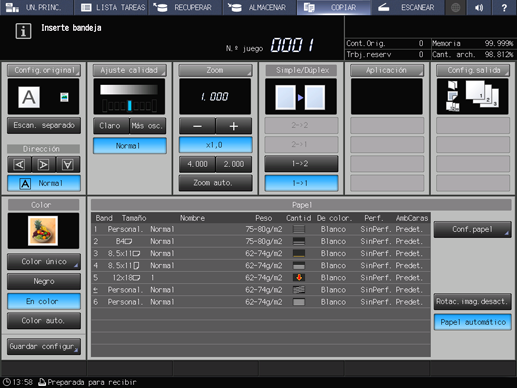Click the information icon next to Inserte bandeja
Screen dimensions: 517x388
23,31
